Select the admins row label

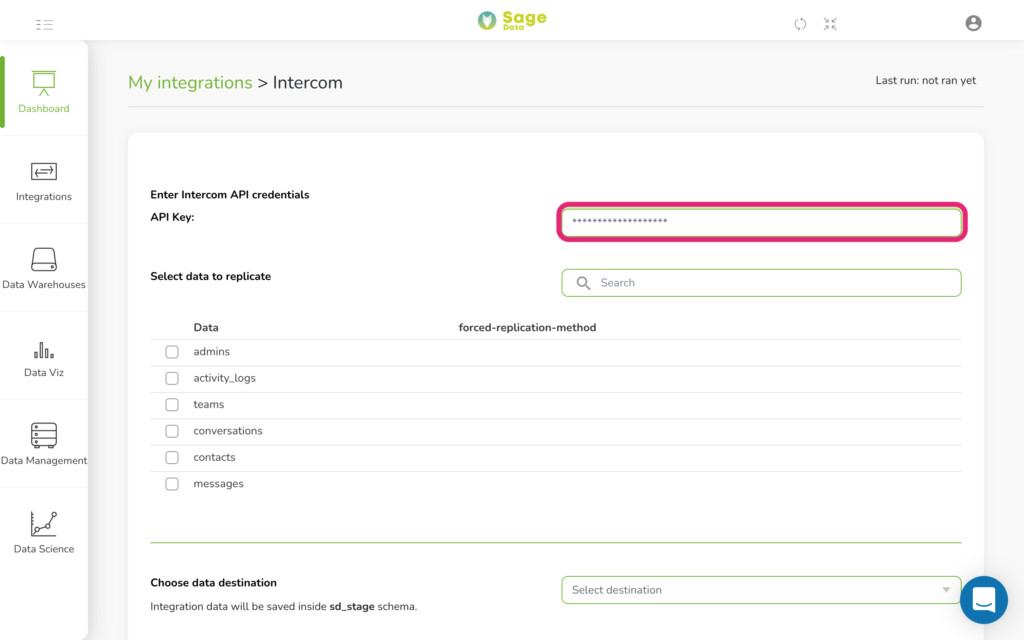tap(212, 351)
